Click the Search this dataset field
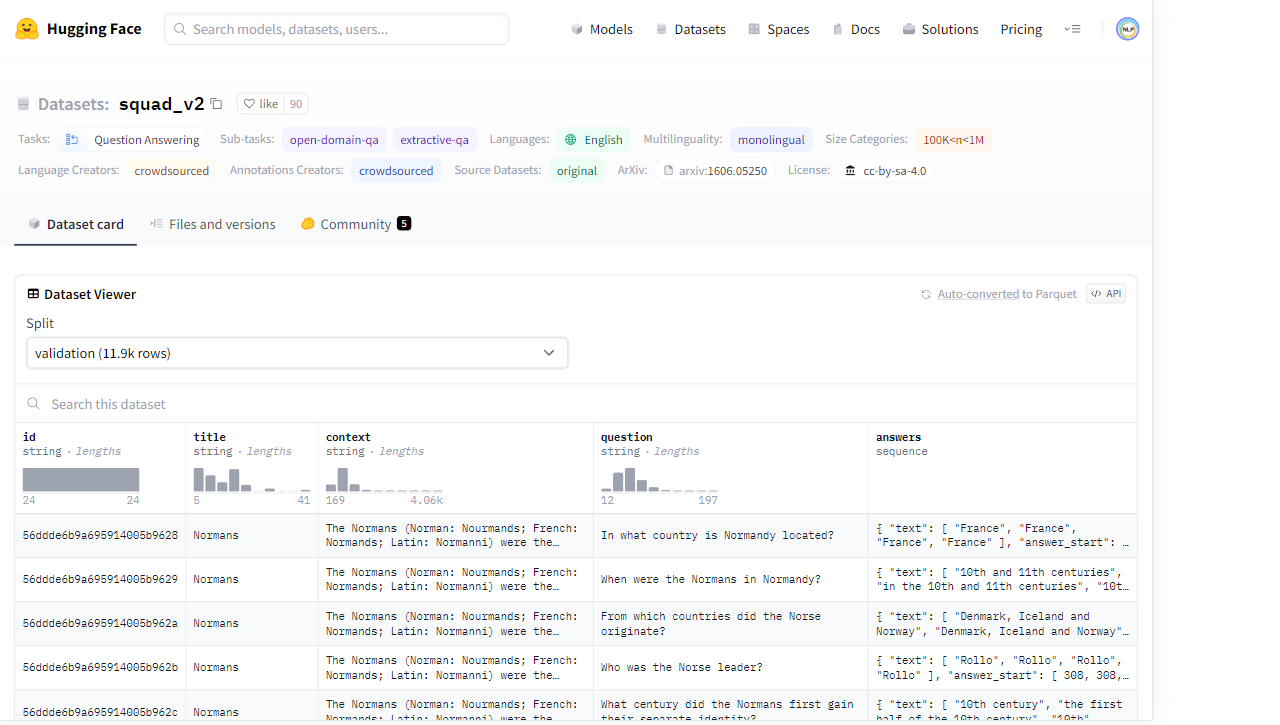 click(576, 404)
